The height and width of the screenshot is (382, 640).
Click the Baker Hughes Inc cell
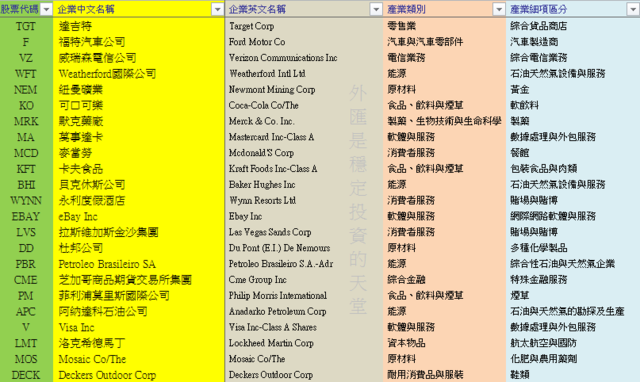(x=304, y=185)
